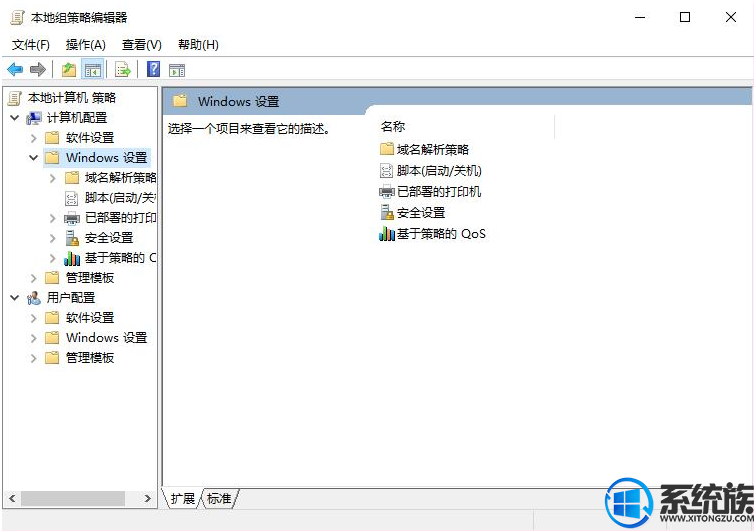
Task: Close the 本地组策略编辑器 window
Action: point(730,18)
